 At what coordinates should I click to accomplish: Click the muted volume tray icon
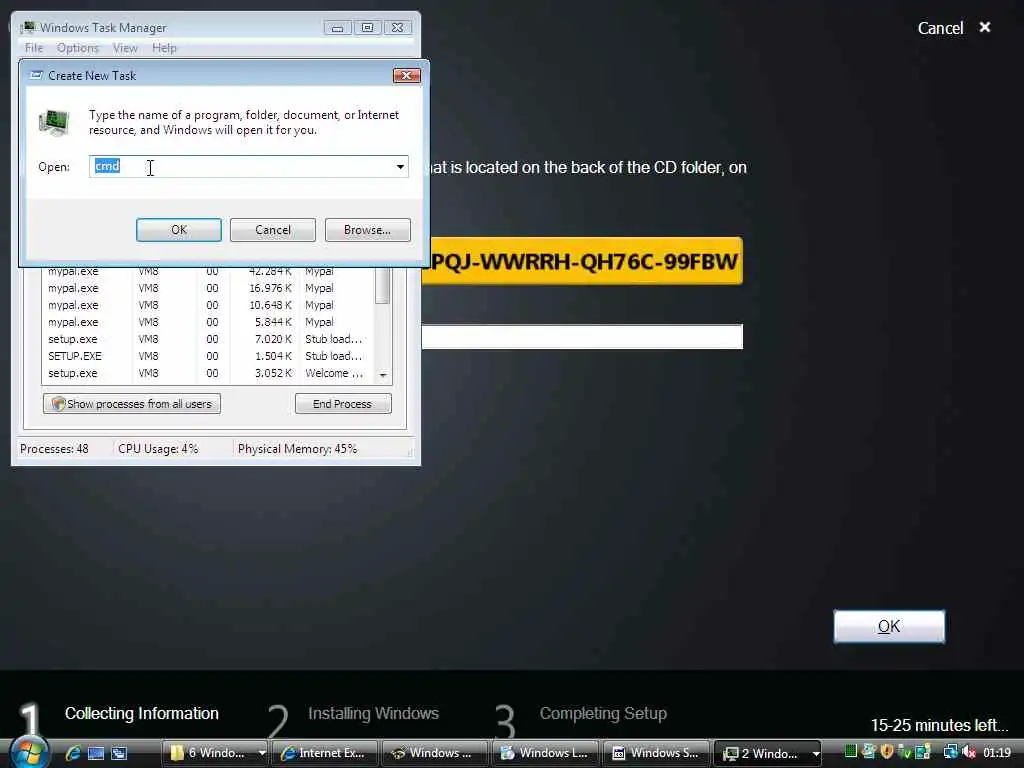[x=968, y=752]
